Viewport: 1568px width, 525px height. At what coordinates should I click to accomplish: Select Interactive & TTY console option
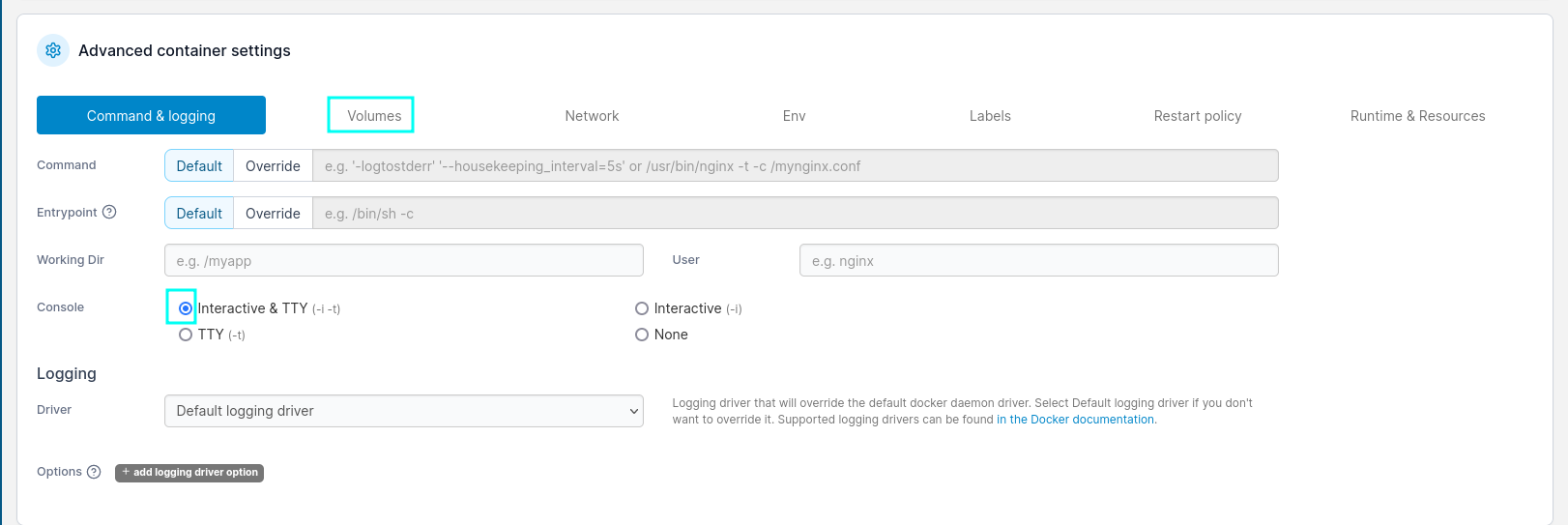coord(186,308)
